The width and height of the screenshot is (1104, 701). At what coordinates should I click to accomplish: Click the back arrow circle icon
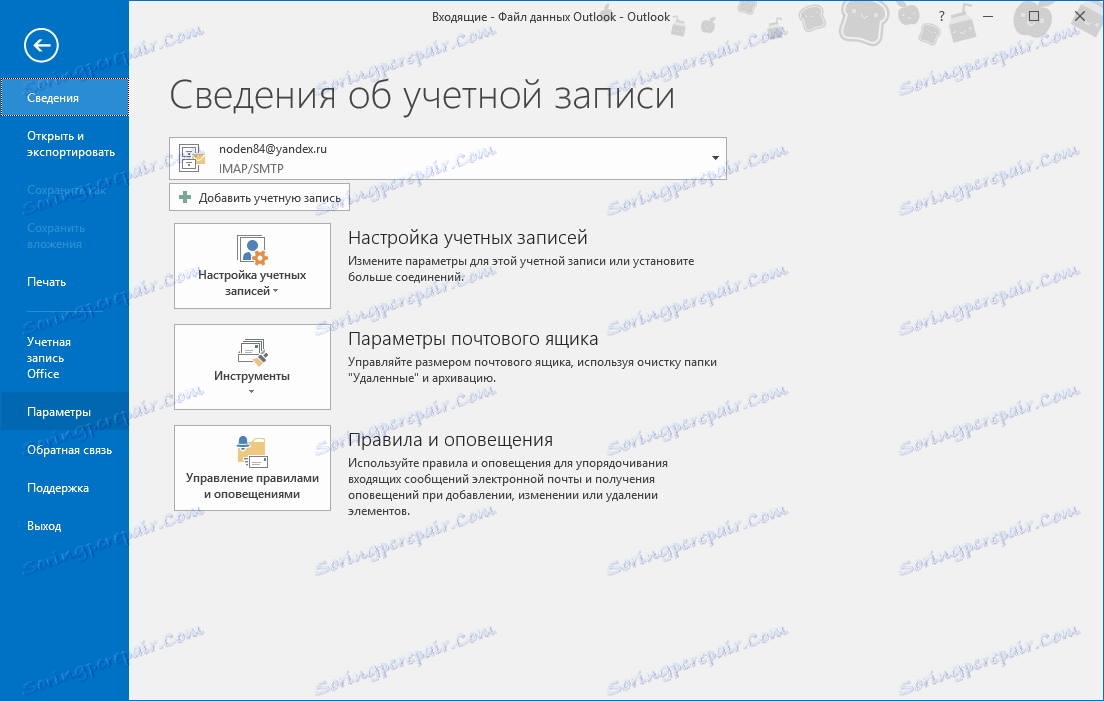coord(41,46)
